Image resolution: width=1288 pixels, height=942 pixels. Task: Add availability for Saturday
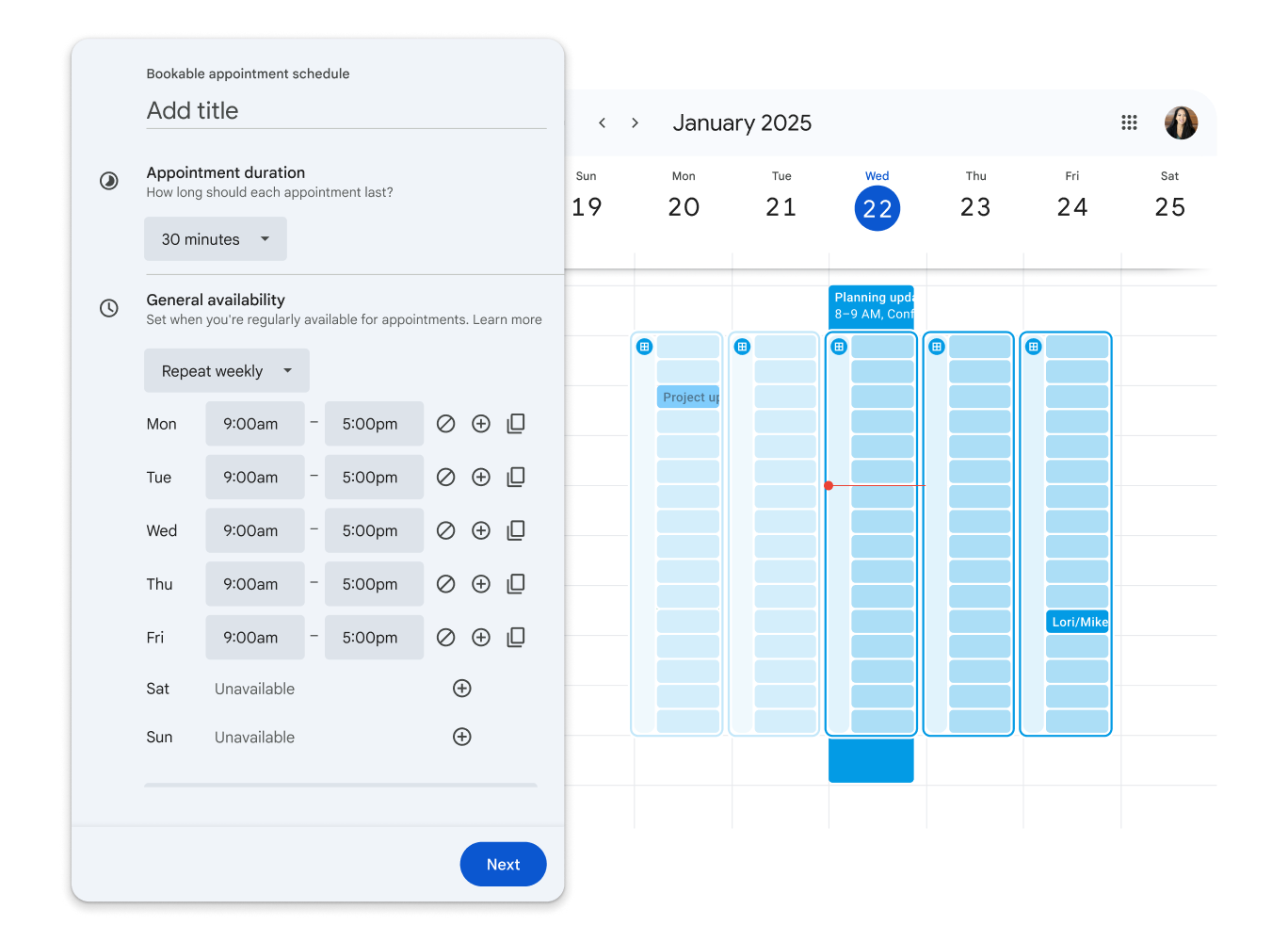461,688
